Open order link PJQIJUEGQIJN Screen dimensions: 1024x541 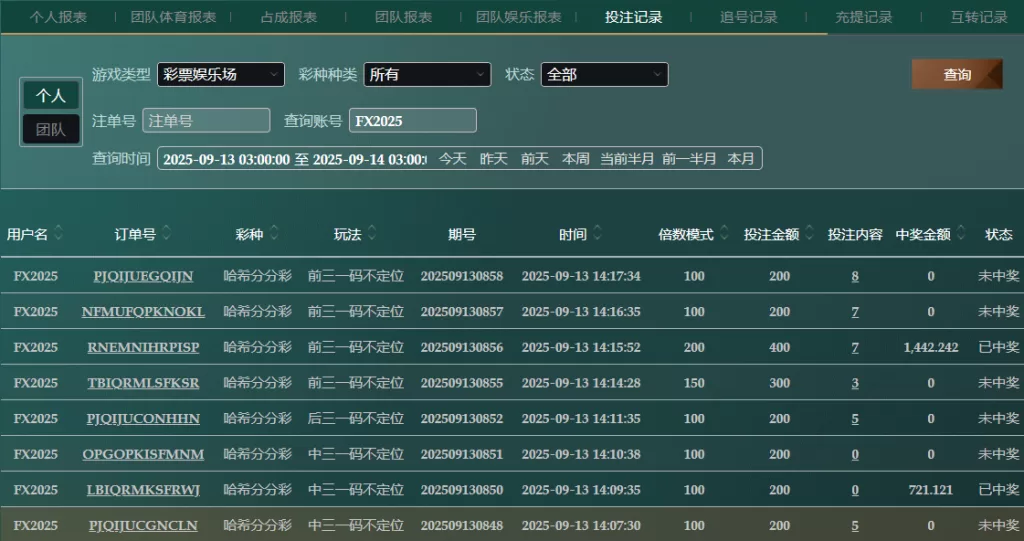(143, 276)
